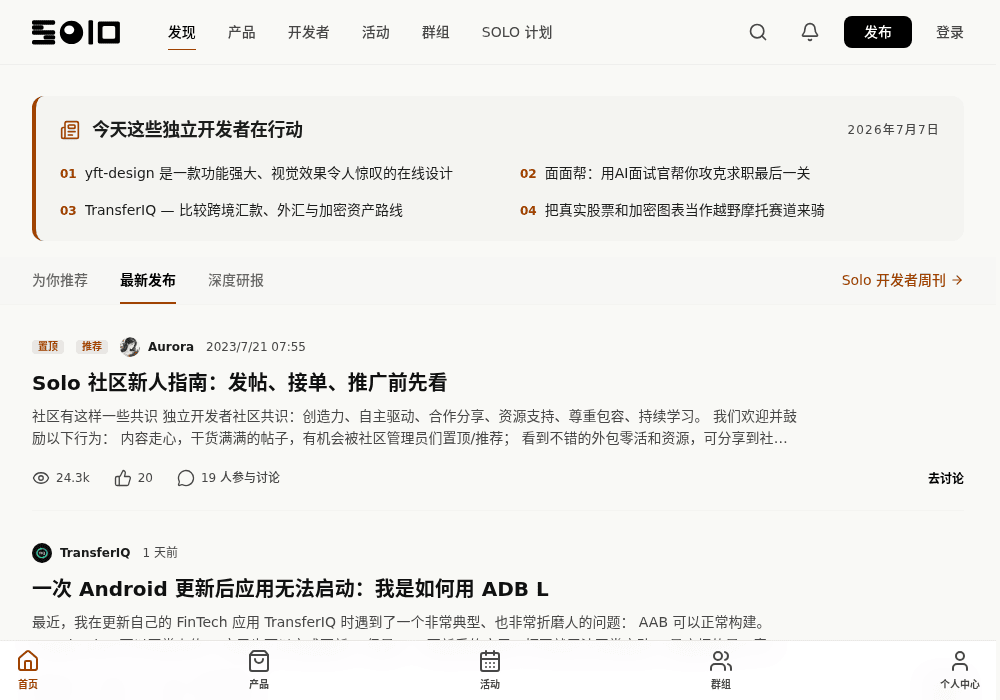Open 群组 people icon in bottom bar
Viewport: 1000px width, 700px height.
721,669
